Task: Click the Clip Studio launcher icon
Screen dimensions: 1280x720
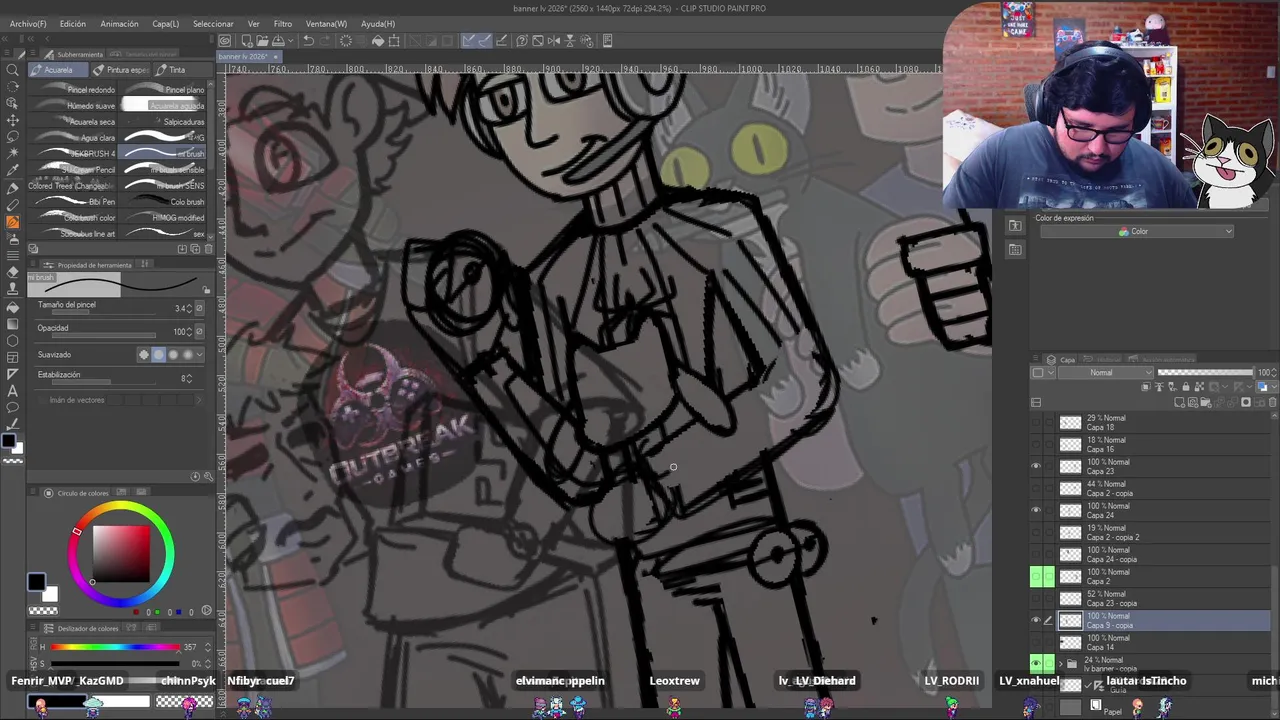Action: coord(225,41)
